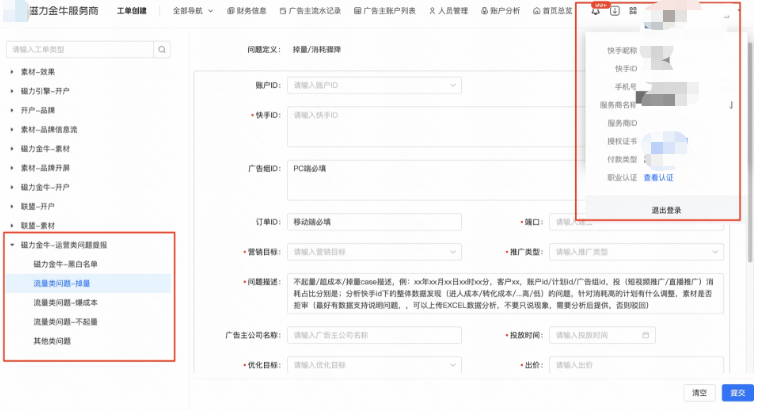The width and height of the screenshot is (758, 410).
Task: Open the 人员管理 menu item
Action: point(448,11)
